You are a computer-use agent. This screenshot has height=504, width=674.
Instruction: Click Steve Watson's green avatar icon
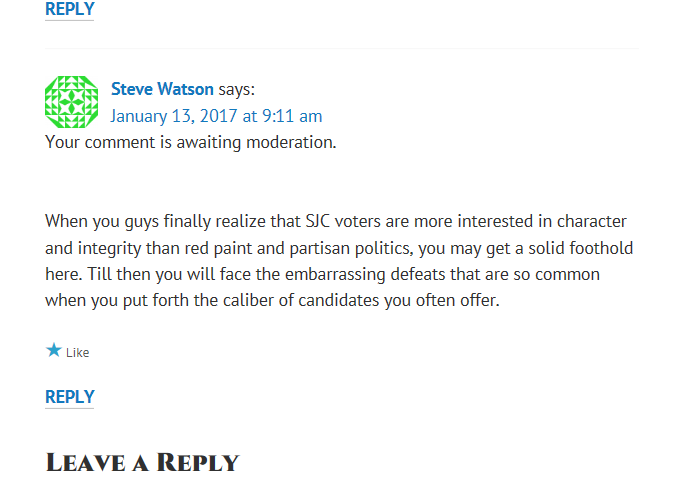(x=72, y=102)
